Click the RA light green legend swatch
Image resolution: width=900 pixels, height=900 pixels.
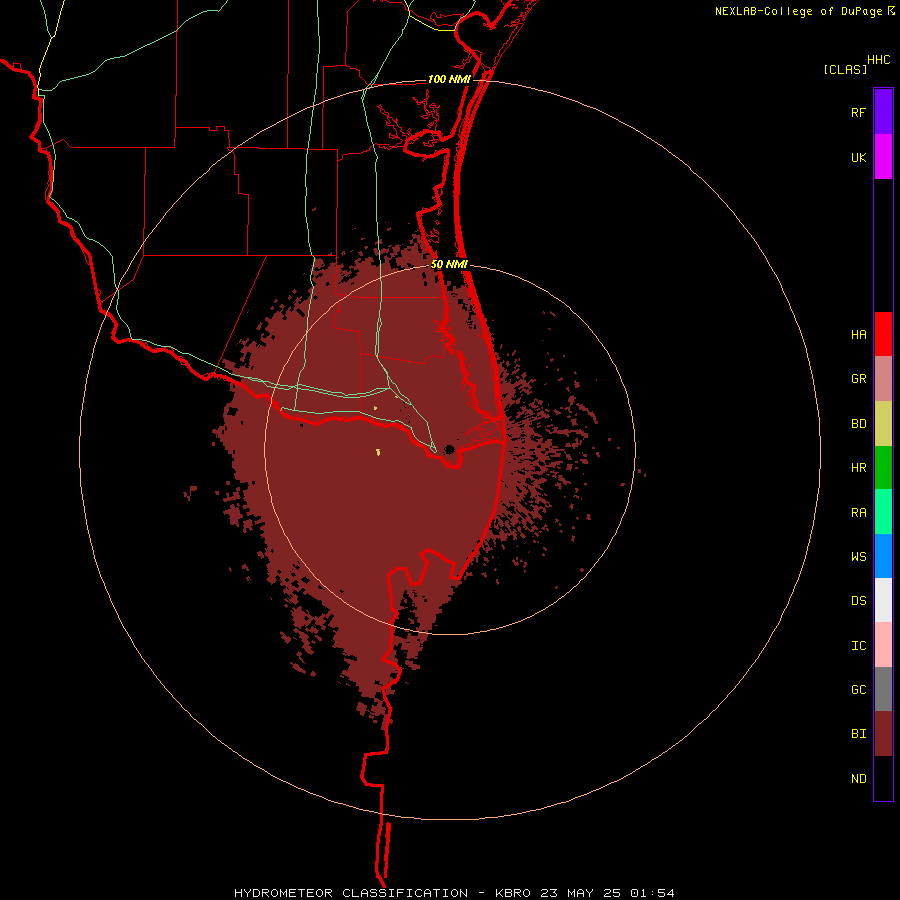[883, 512]
